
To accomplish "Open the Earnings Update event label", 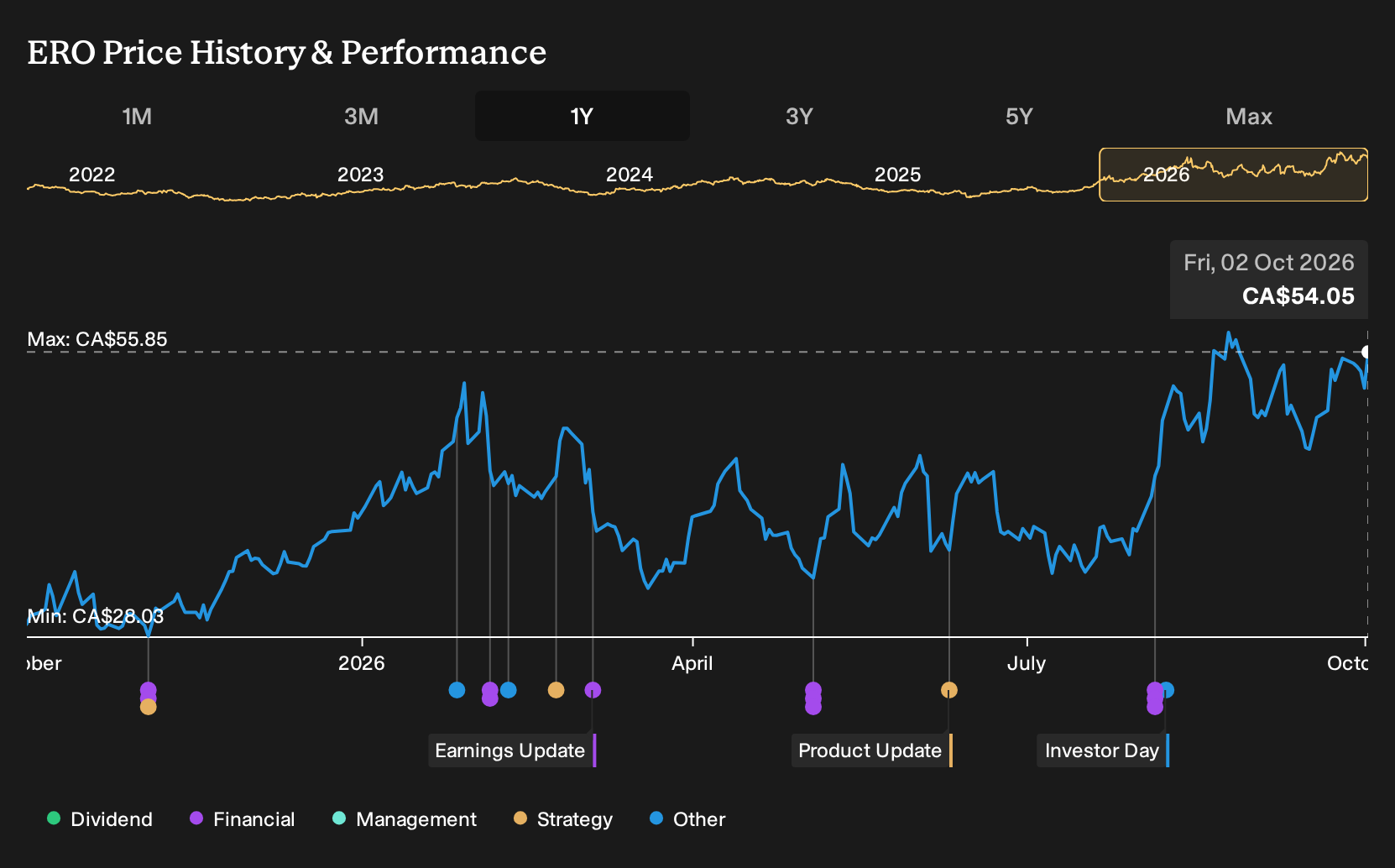I will pos(512,750).
